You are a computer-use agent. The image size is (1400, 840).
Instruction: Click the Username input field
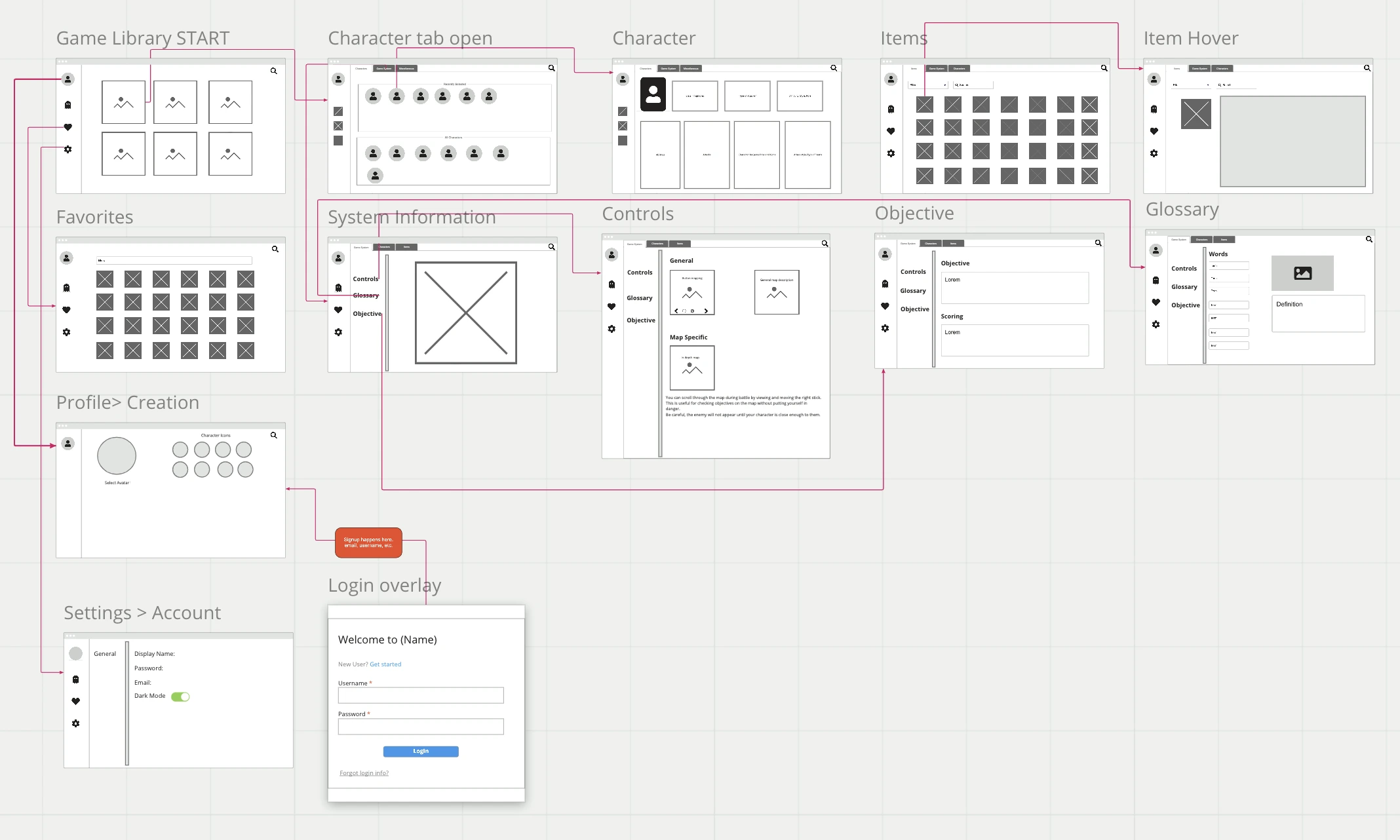tap(421, 695)
